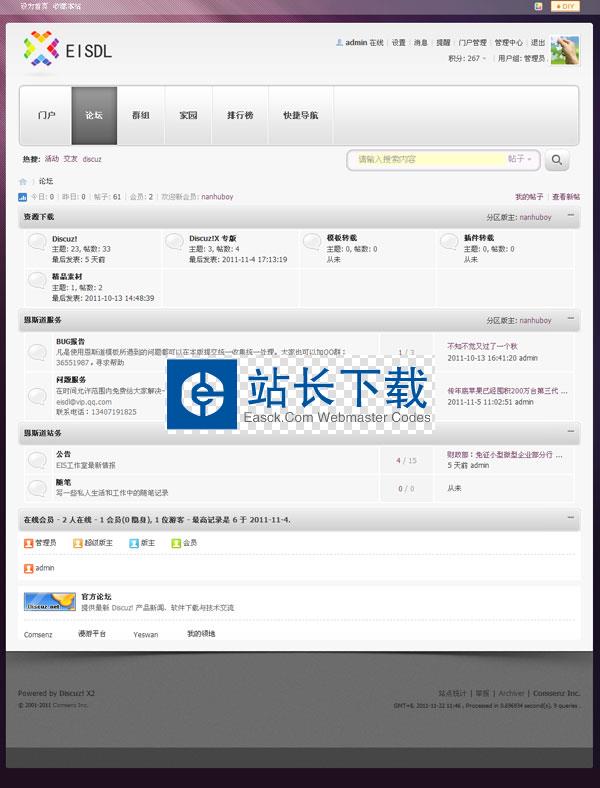The image size is (600, 788).
Task: Collapse the 资源下载 category section
Action: click(x=571, y=215)
